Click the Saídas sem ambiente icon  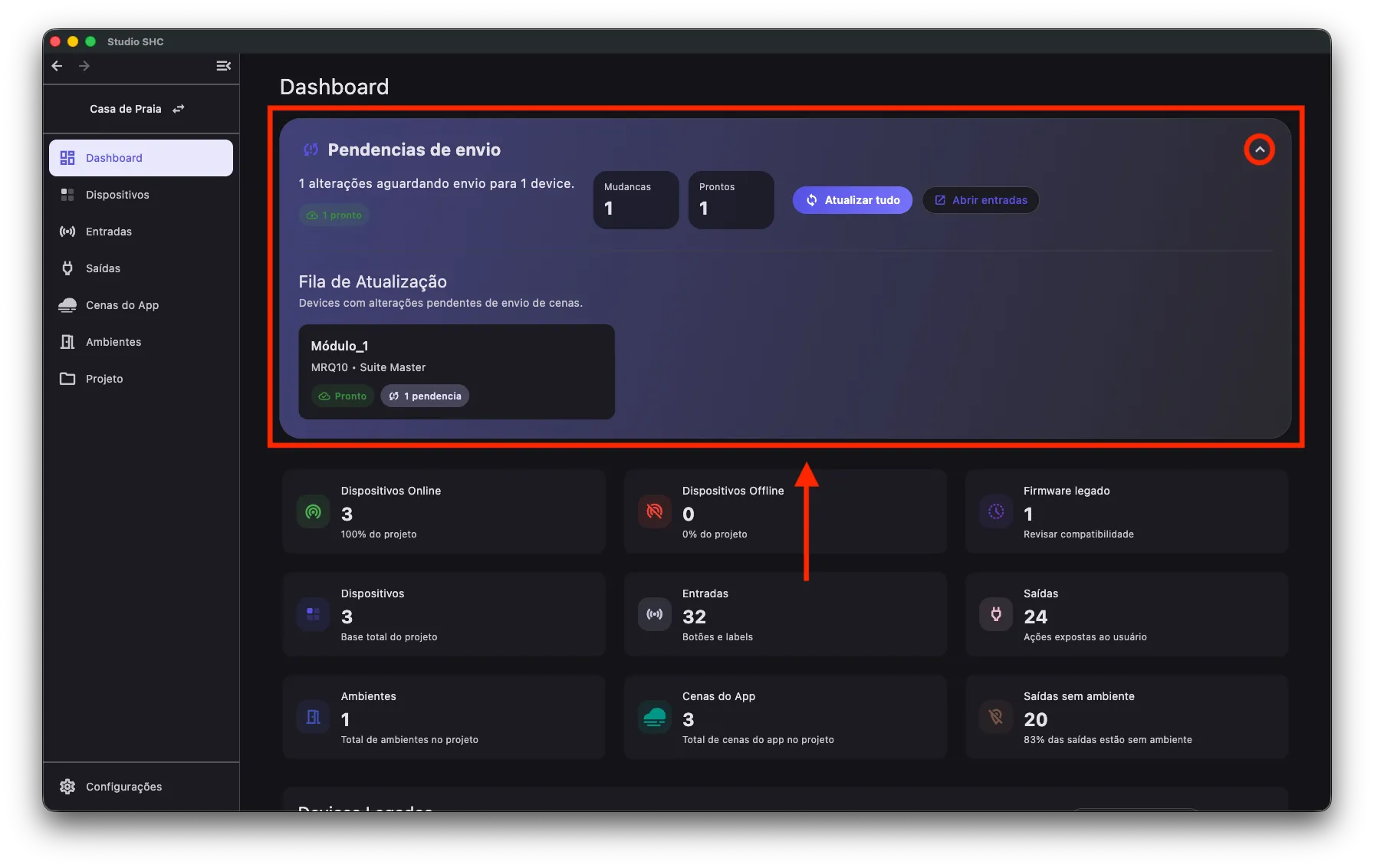click(x=995, y=717)
